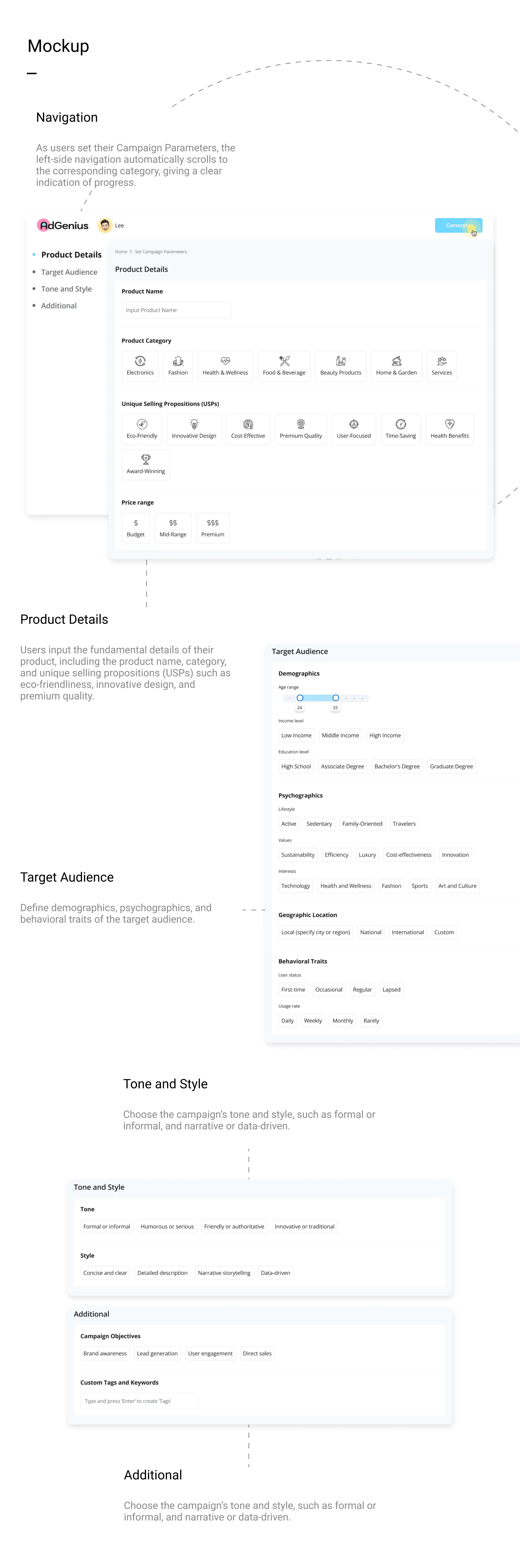Select Food & Beverage utensils icon

pos(284,361)
